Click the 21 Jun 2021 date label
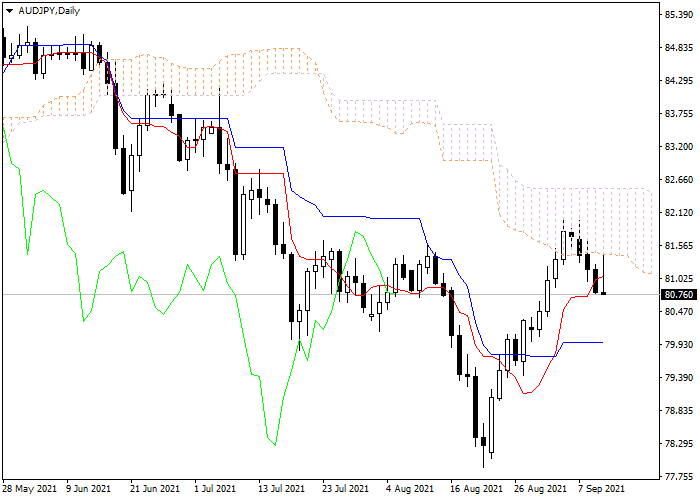Image resolution: width=700 pixels, height=500 pixels. [155, 489]
